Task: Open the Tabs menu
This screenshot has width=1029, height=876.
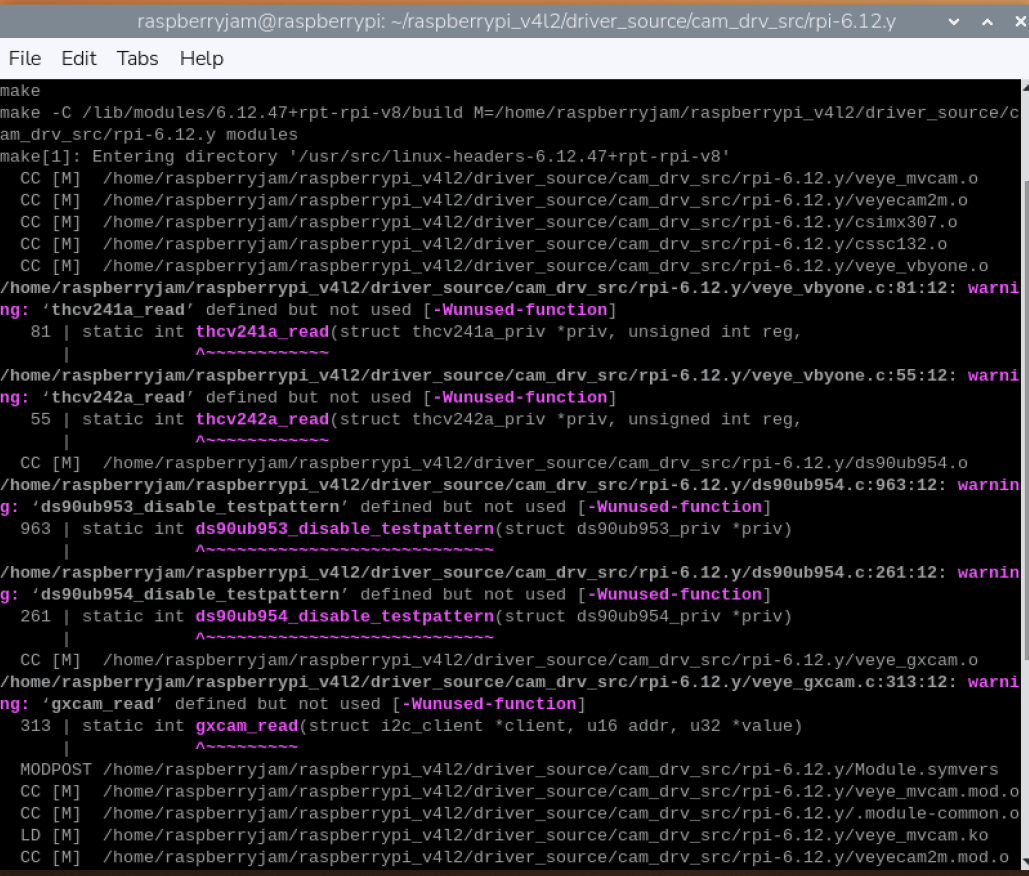Action: coord(138,58)
